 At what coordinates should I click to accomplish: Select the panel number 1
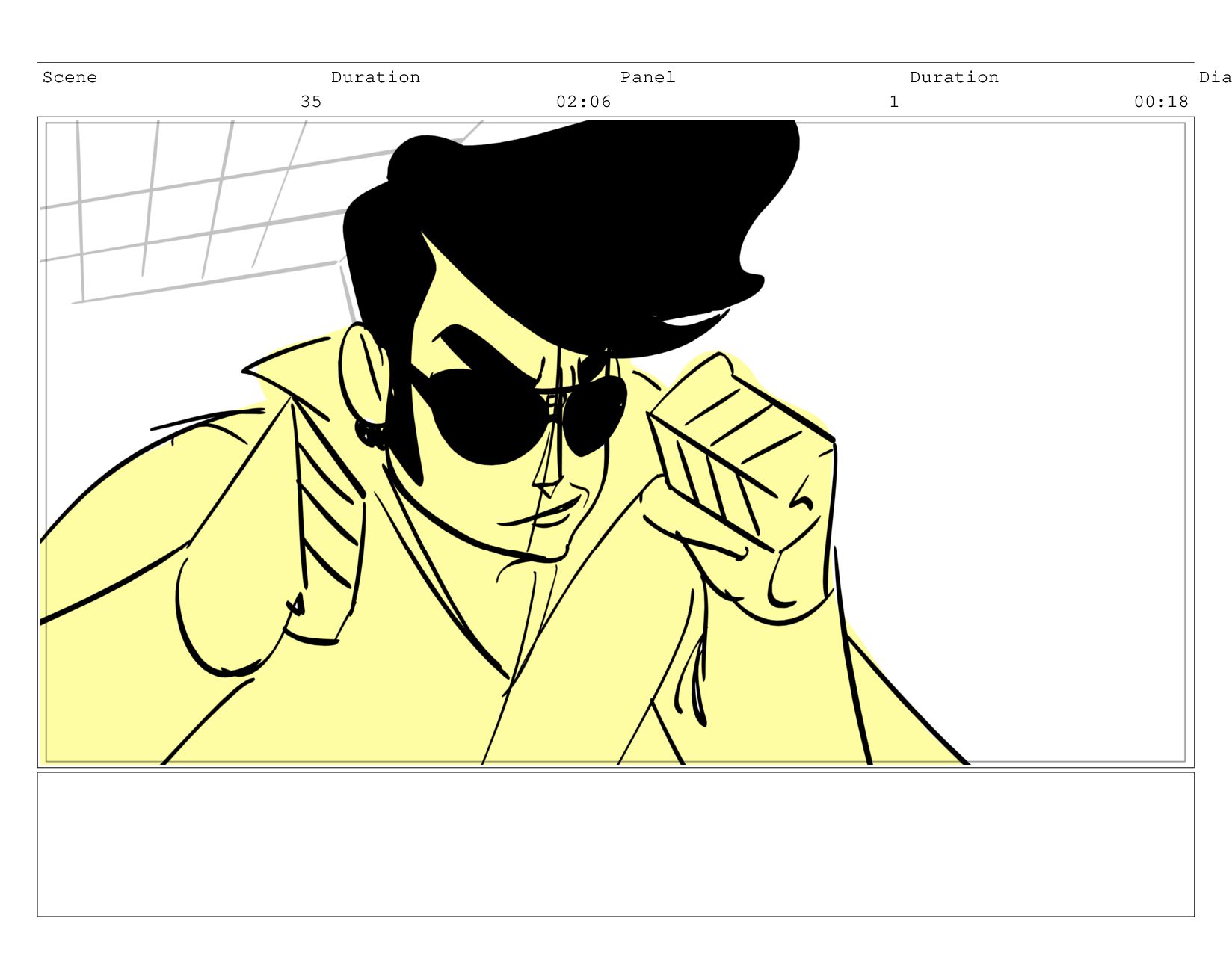pyautogui.click(x=894, y=102)
